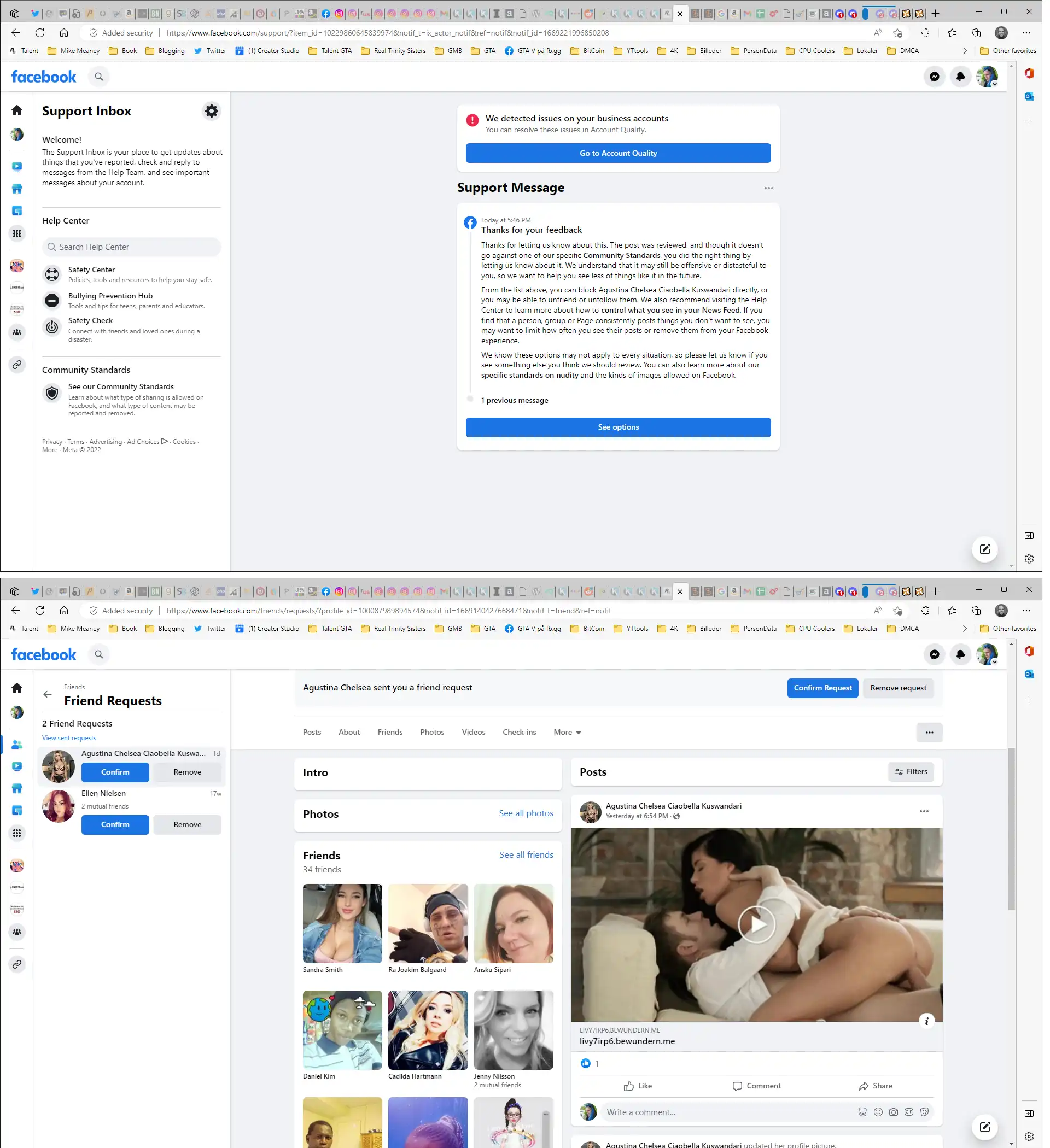Viewport: 1050px width, 1148px height.
Task: Open Sandra Smith friend thumbnail
Action: 342,924
